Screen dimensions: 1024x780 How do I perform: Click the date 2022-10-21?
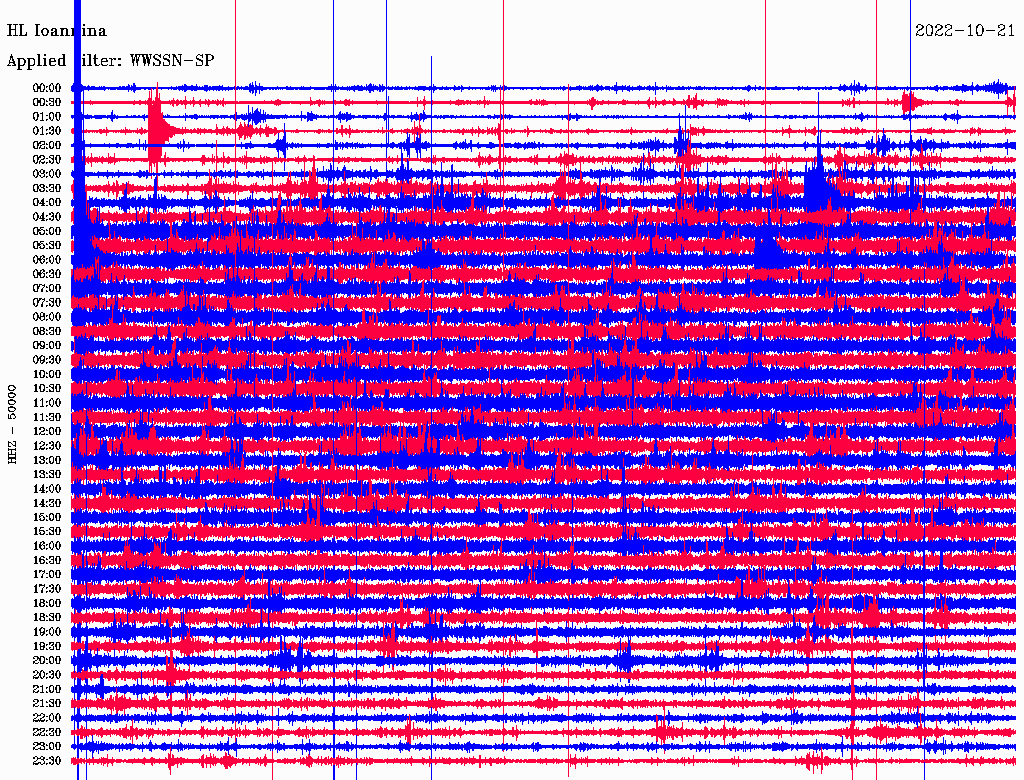965,31
